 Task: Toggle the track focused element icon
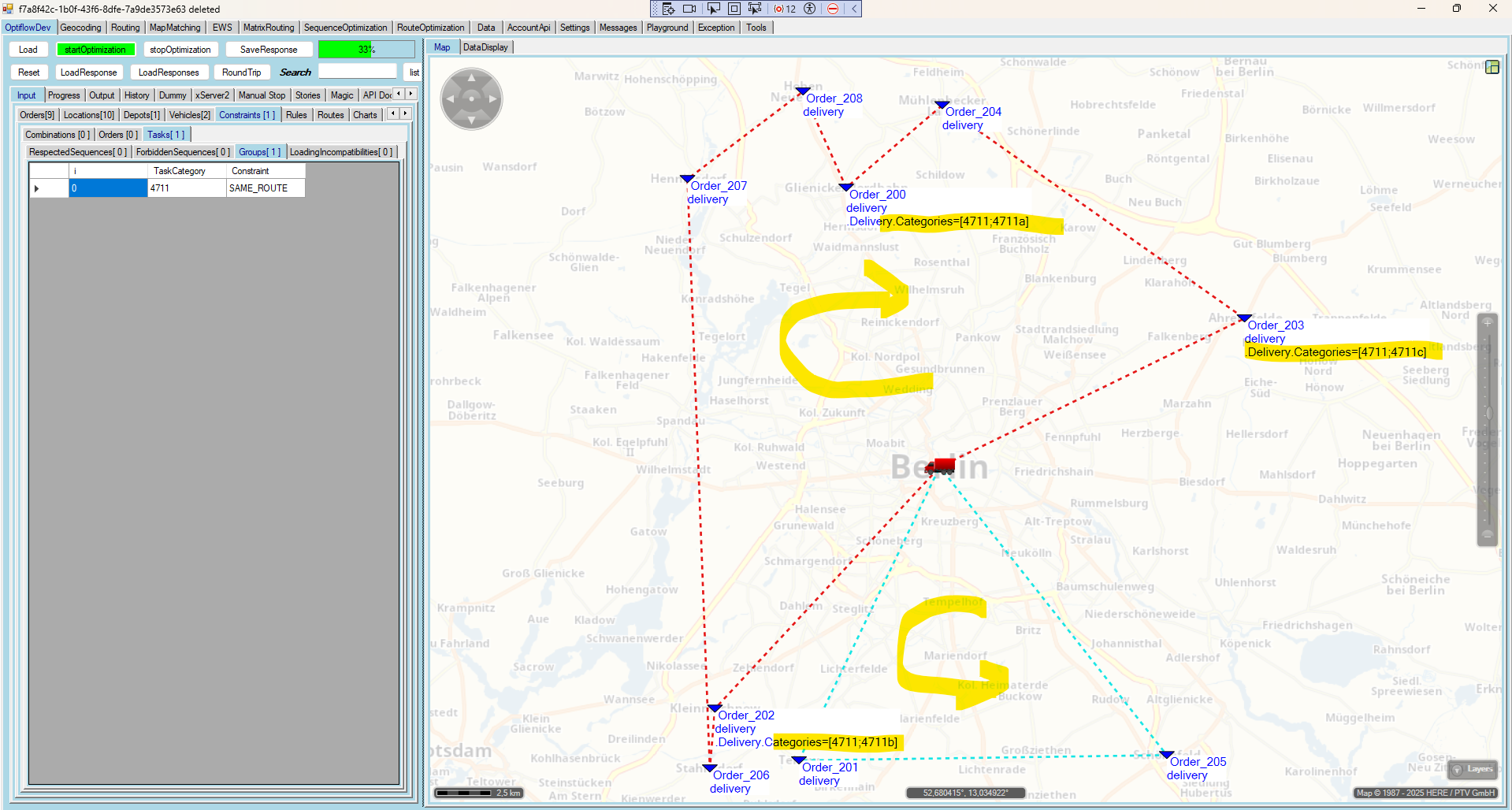pyautogui.click(x=755, y=9)
